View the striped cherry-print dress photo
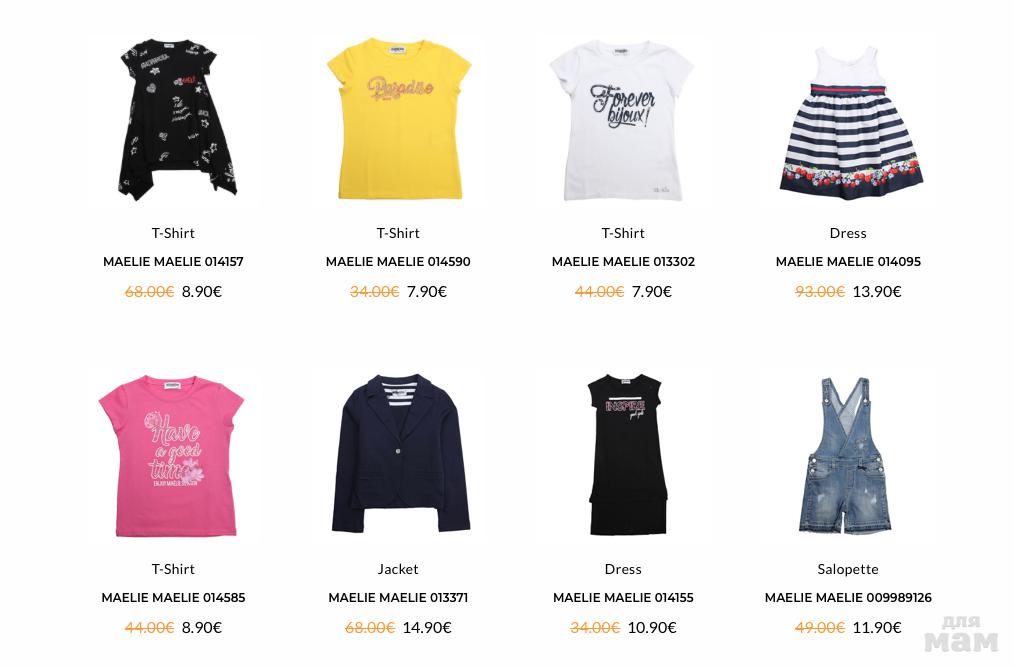This screenshot has height=667, width=1014. pyautogui.click(x=848, y=120)
